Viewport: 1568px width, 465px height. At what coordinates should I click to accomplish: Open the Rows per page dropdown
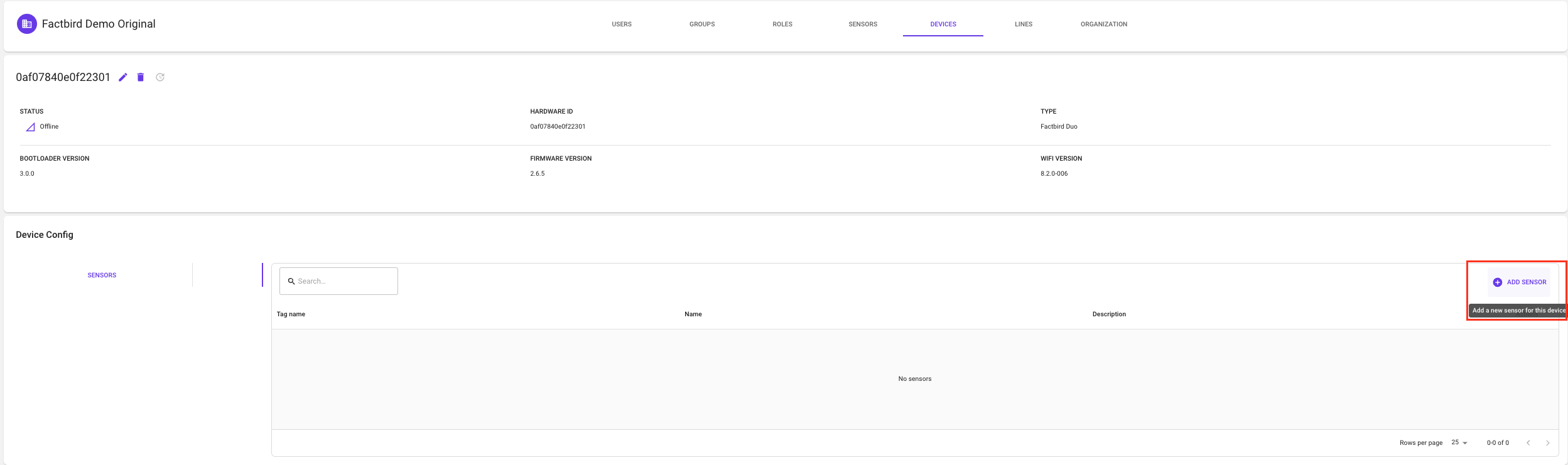pos(1459,442)
